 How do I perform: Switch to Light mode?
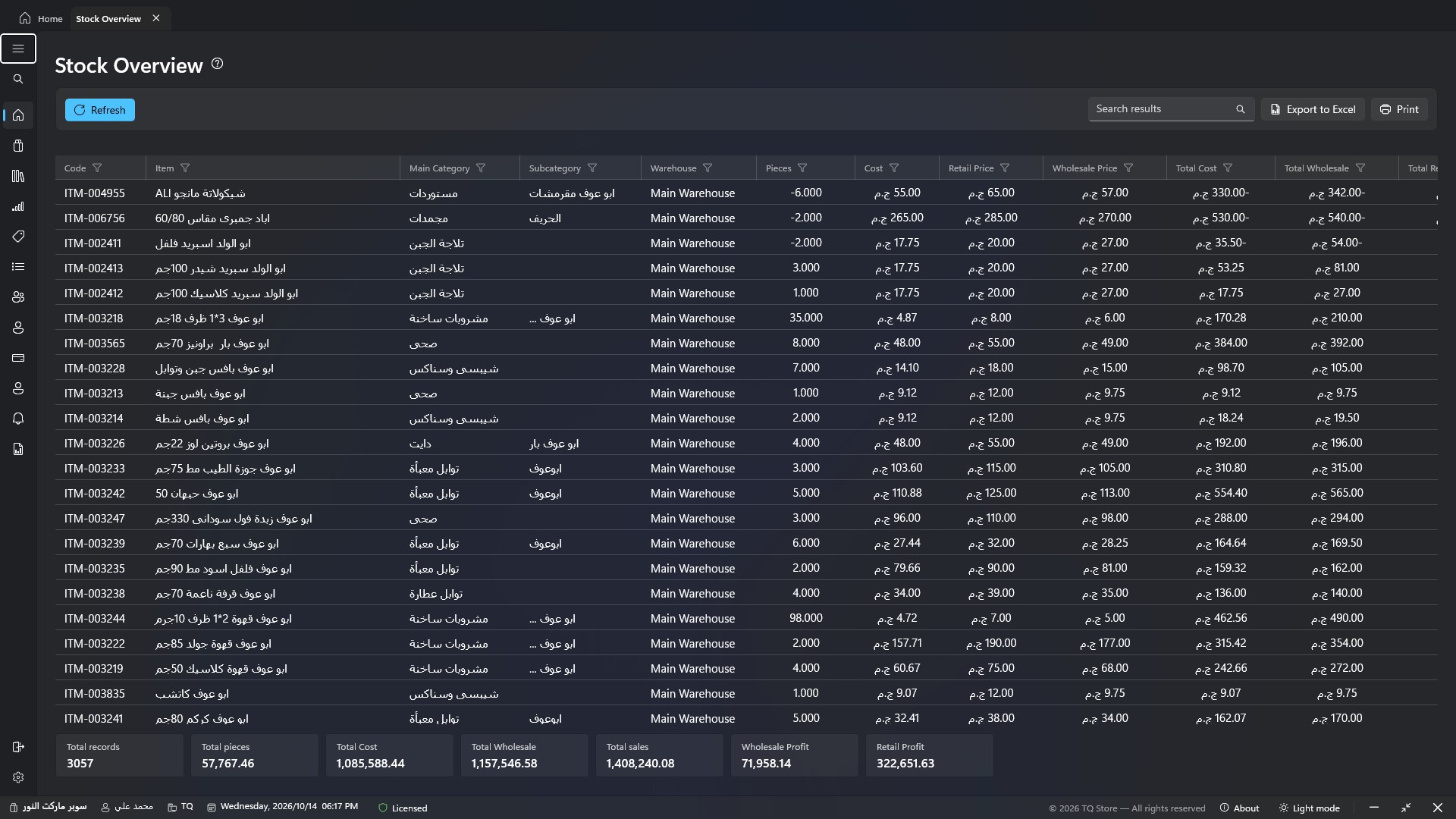coord(1309,808)
